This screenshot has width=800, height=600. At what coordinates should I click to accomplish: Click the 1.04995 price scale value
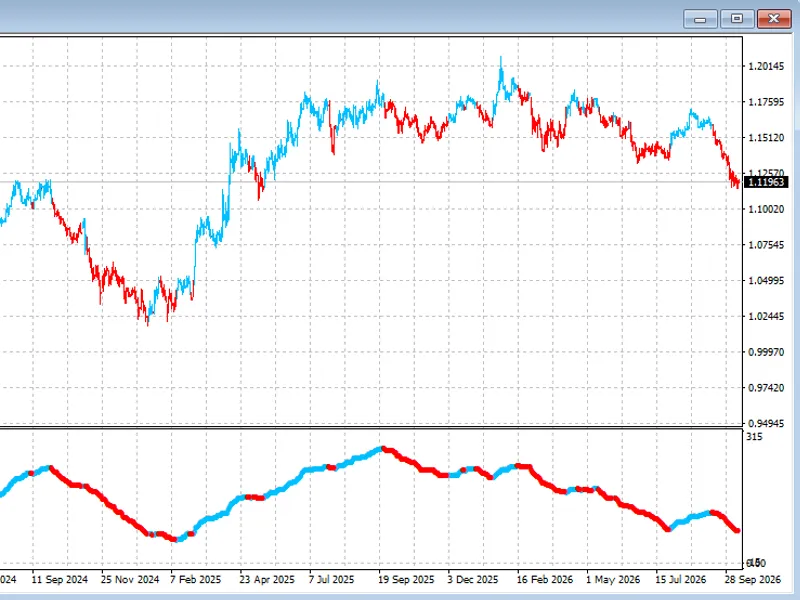click(x=766, y=281)
